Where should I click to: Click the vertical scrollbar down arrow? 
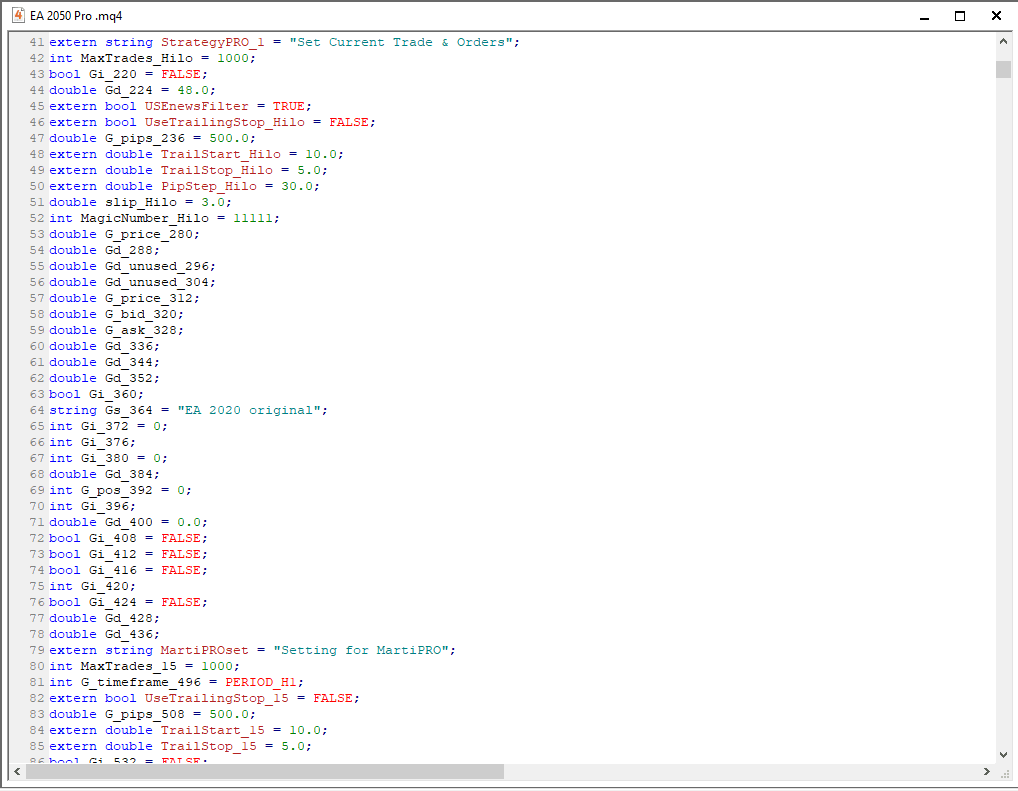pos(1003,755)
